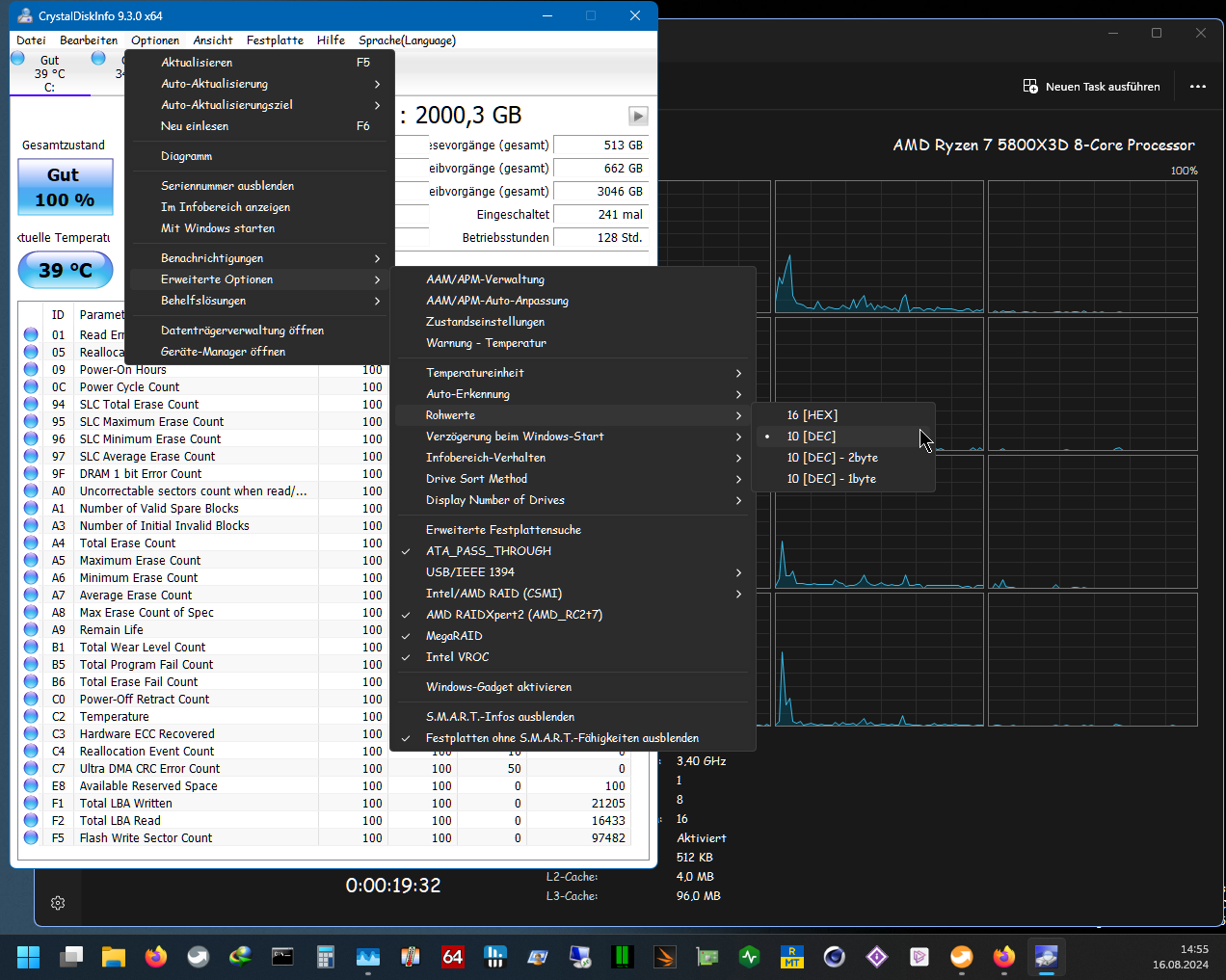The image size is (1226, 980).
Task: Open Task Manager settings gear icon
Action: coord(58,903)
